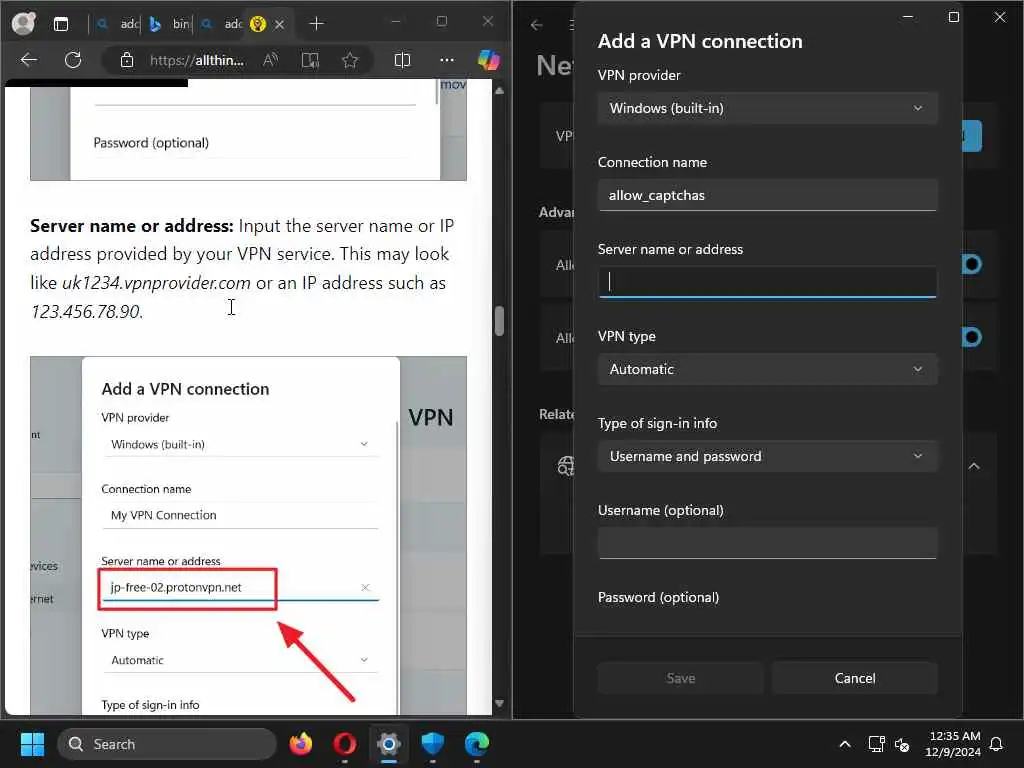
Task: Refresh the Edge page
Action: pos(73,60)
